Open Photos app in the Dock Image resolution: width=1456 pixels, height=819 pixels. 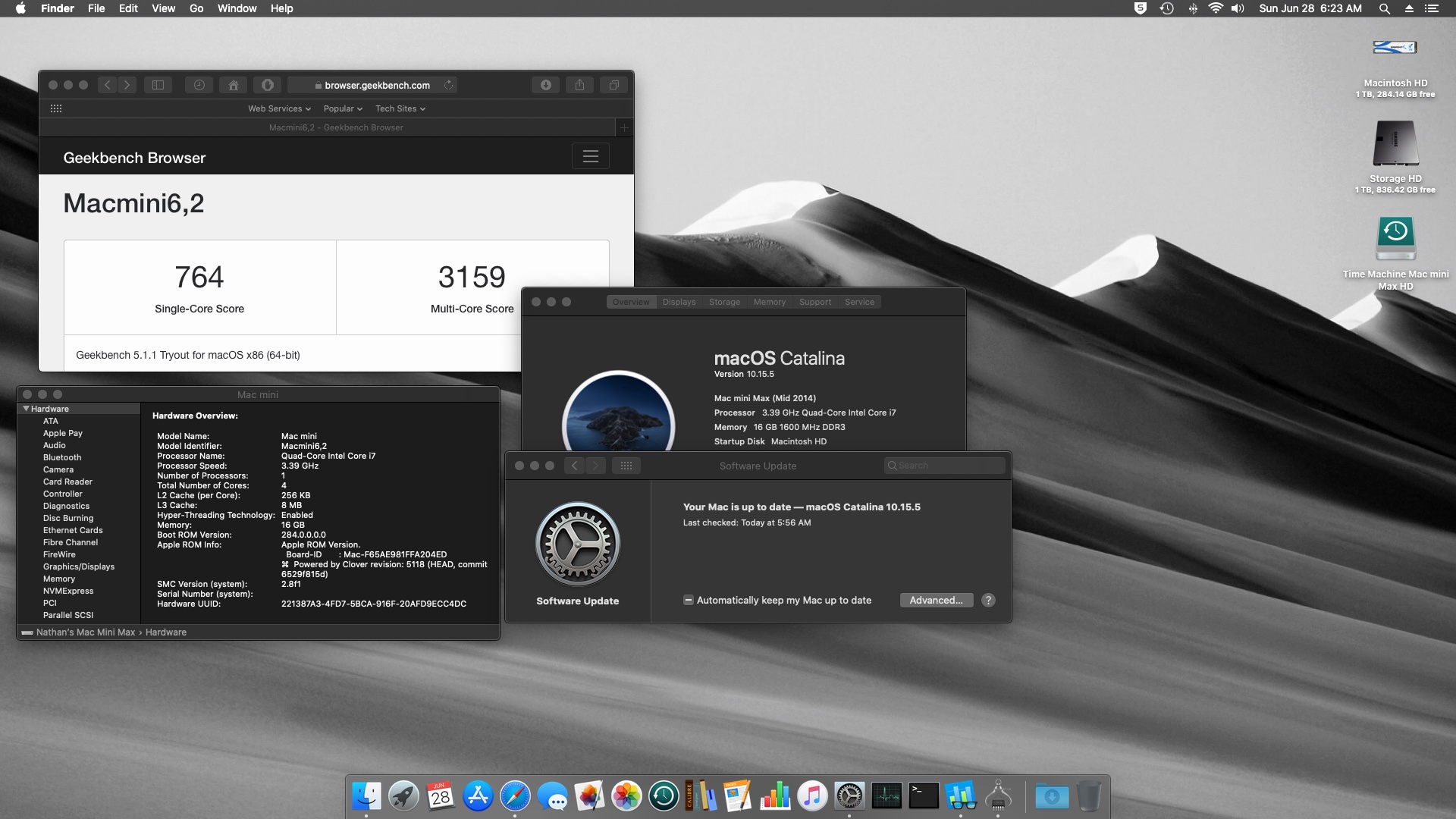(626, 796)
